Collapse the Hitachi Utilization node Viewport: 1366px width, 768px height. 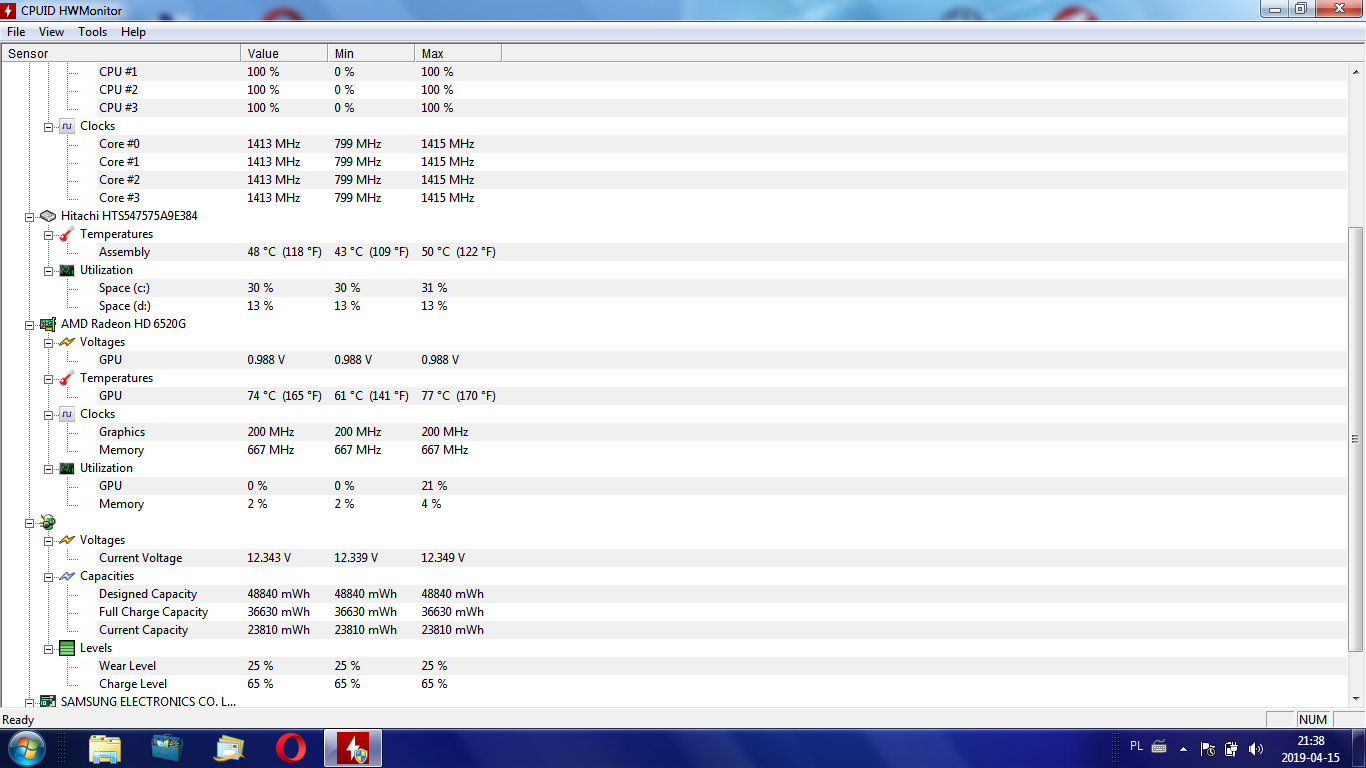[x=48, y=270]
